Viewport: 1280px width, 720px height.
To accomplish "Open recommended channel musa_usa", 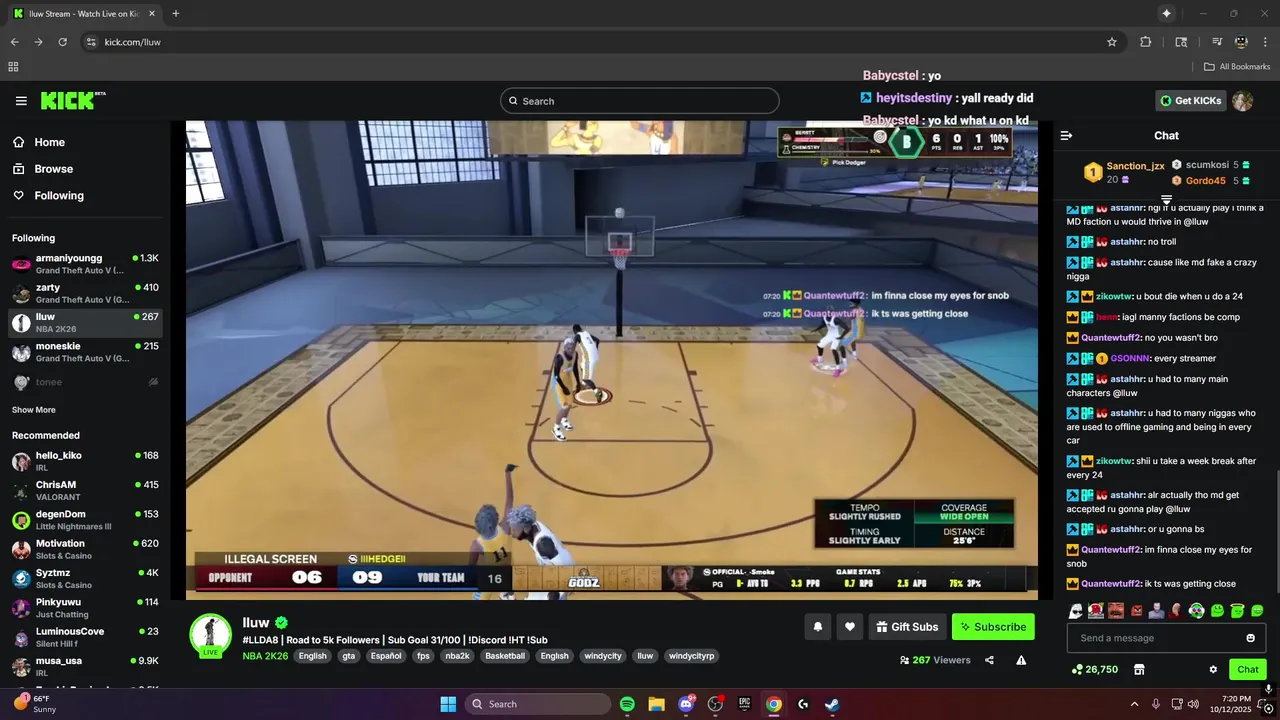I will coord(85,666).
